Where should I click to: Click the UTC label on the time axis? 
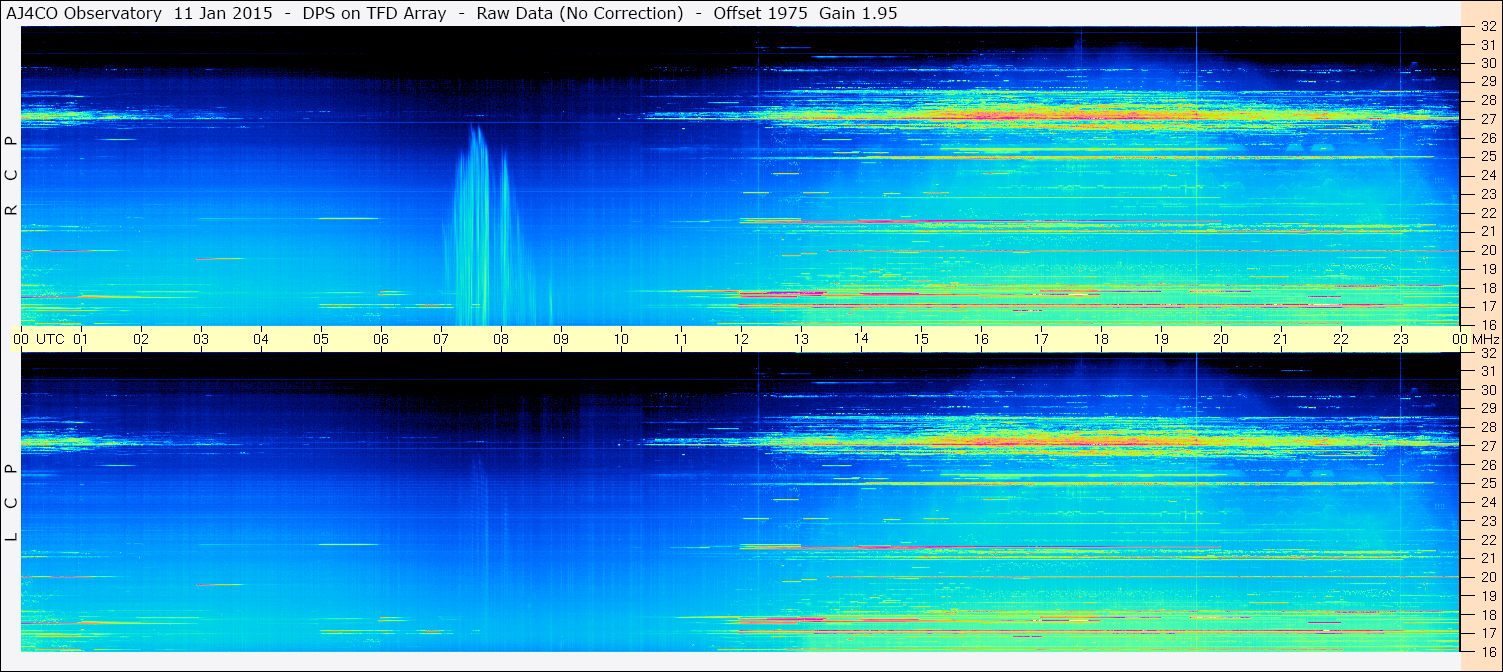click(50, 339)
